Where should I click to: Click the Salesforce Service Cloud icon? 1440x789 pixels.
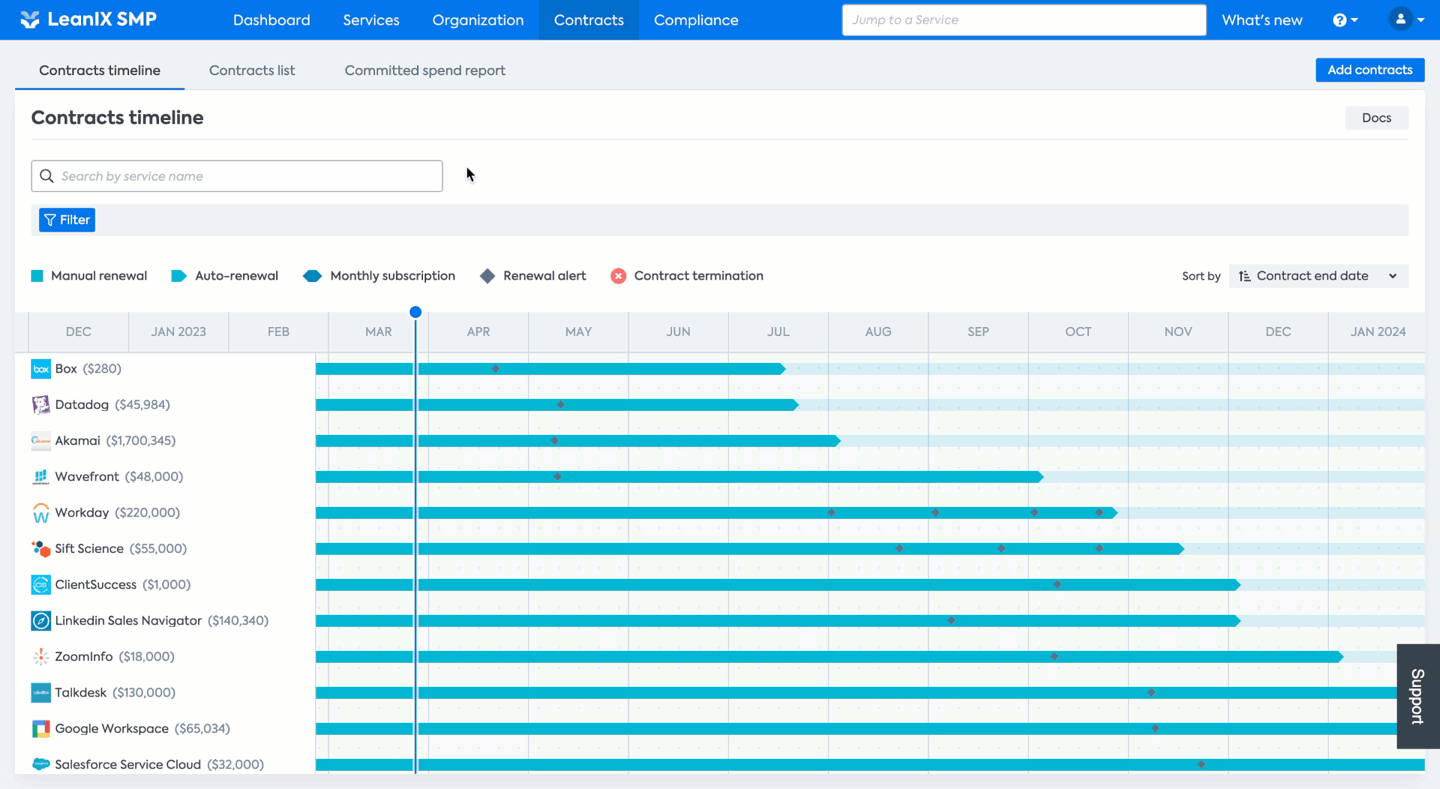tap(41, 765)
